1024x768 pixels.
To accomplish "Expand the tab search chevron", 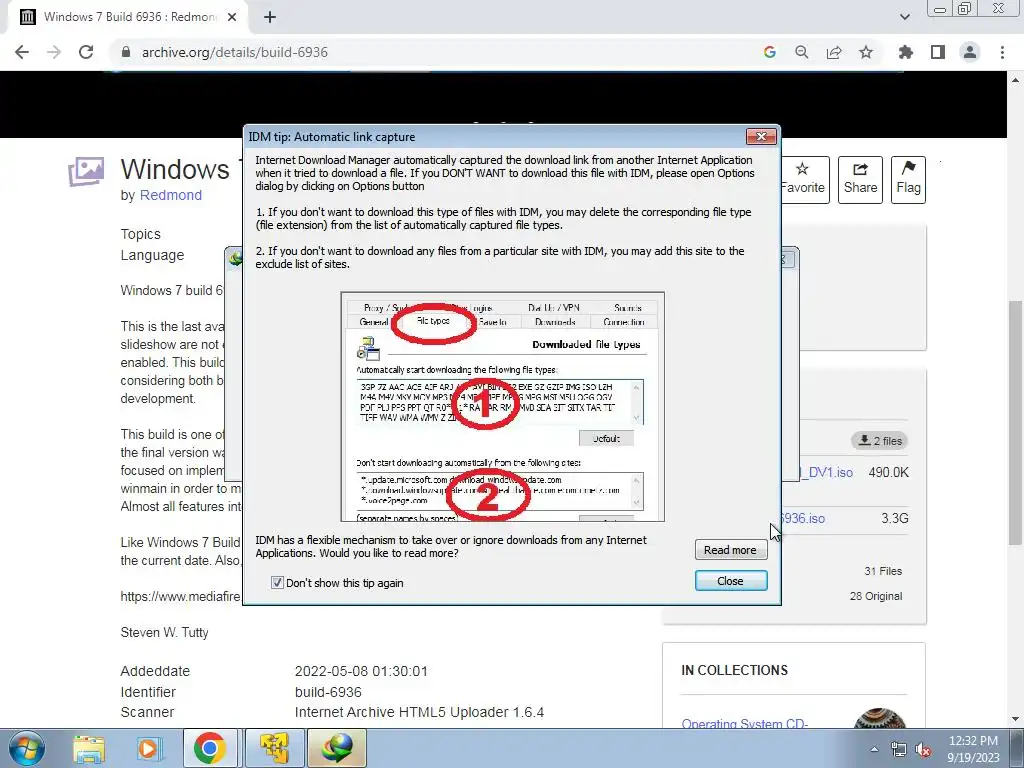I will [904, 17].
